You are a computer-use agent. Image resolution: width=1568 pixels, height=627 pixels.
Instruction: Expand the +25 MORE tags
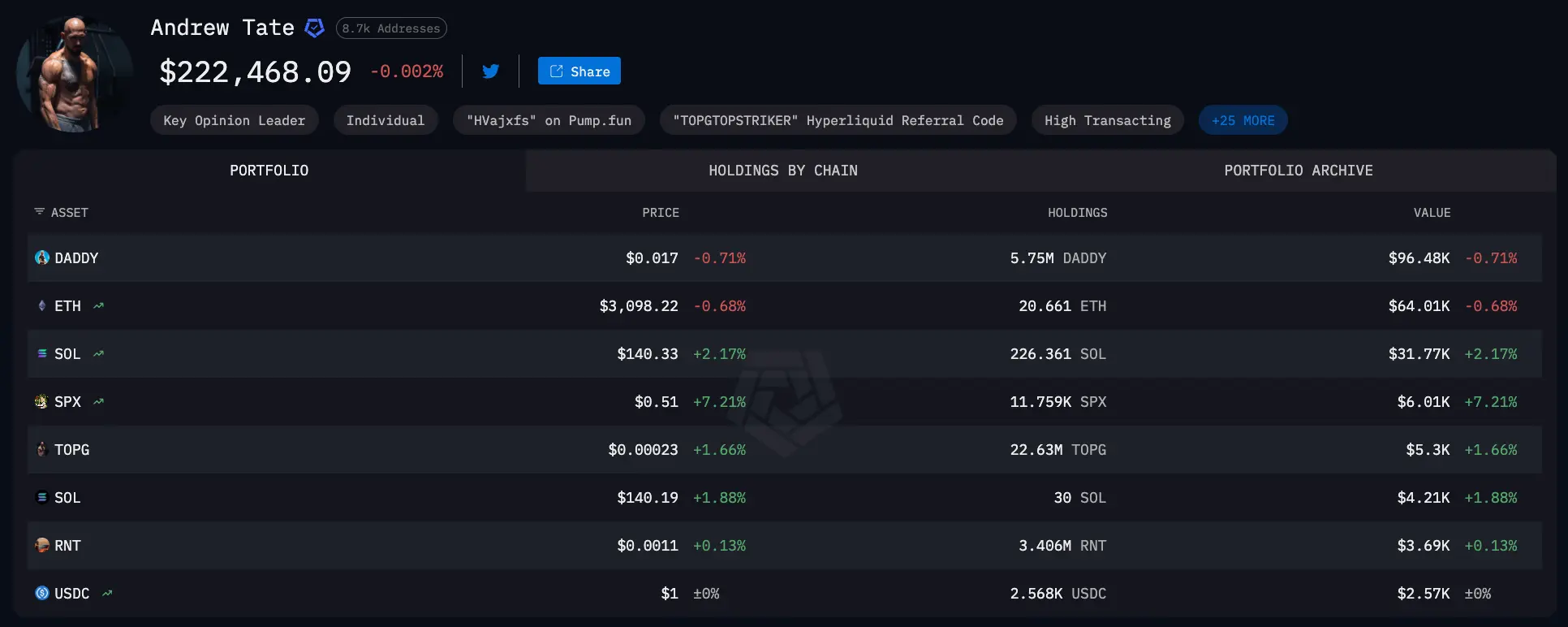[1243, 120]
